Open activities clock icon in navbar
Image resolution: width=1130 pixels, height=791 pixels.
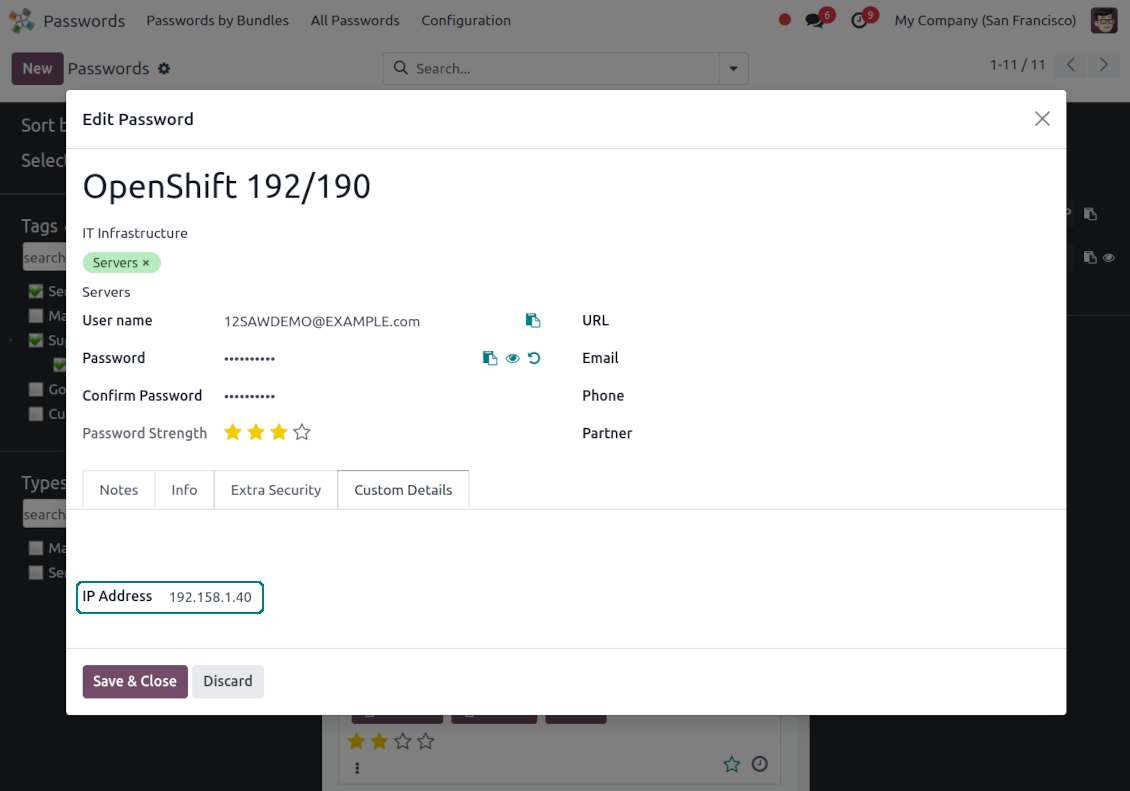(x=859, y=20)
